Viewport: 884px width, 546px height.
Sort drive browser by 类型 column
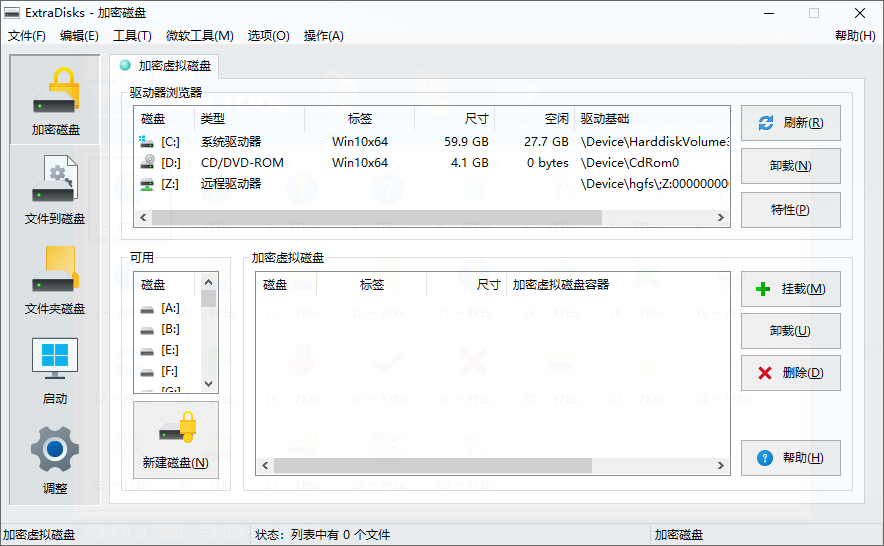click(x=250, y=118)
